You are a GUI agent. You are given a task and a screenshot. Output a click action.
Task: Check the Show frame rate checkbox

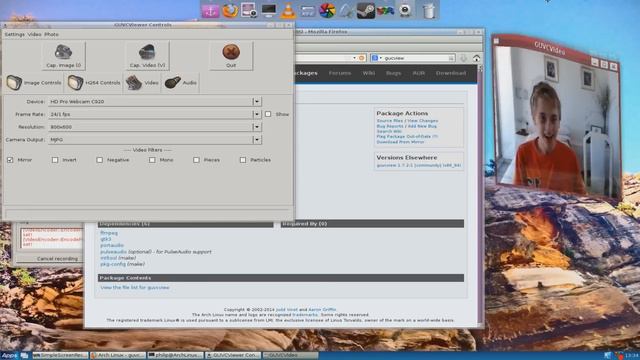(268, 114)
